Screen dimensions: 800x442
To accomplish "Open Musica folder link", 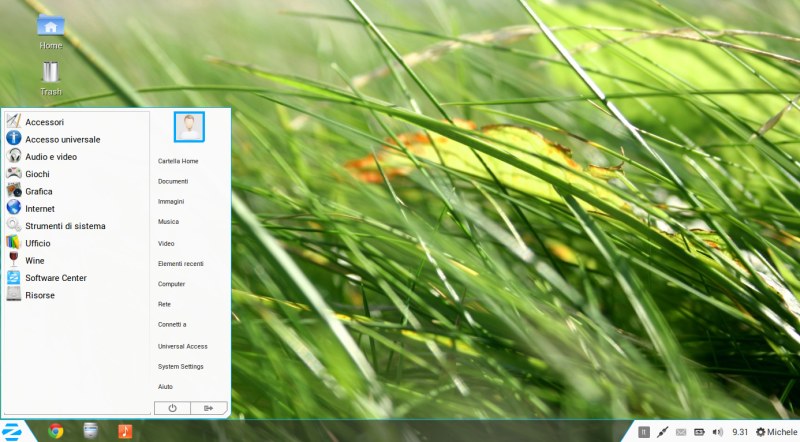I will tap(168, 222).
